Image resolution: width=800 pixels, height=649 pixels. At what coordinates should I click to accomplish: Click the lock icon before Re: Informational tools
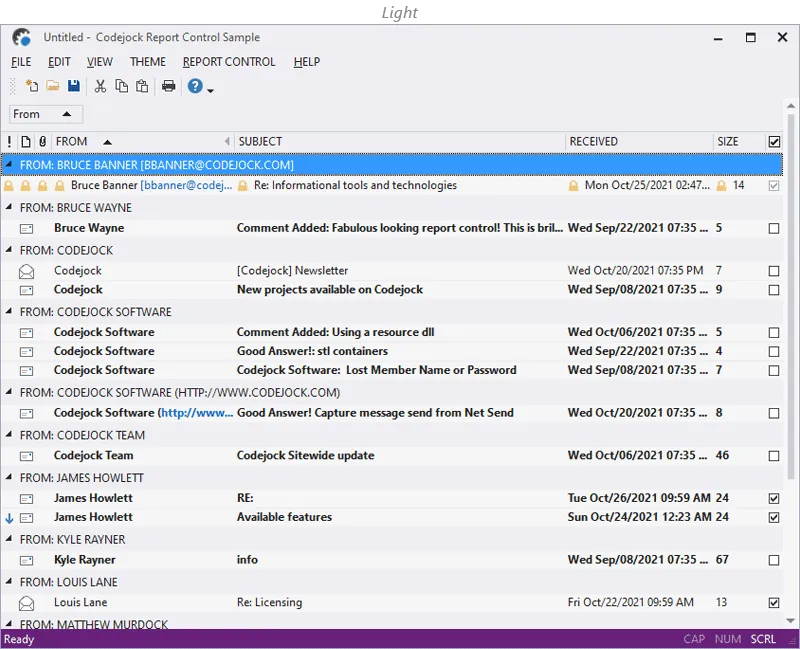[x=243, y=186]
